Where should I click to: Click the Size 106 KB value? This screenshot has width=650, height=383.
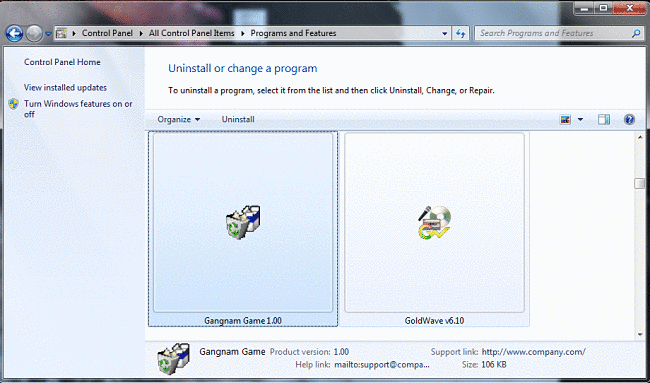pos(494,365)
